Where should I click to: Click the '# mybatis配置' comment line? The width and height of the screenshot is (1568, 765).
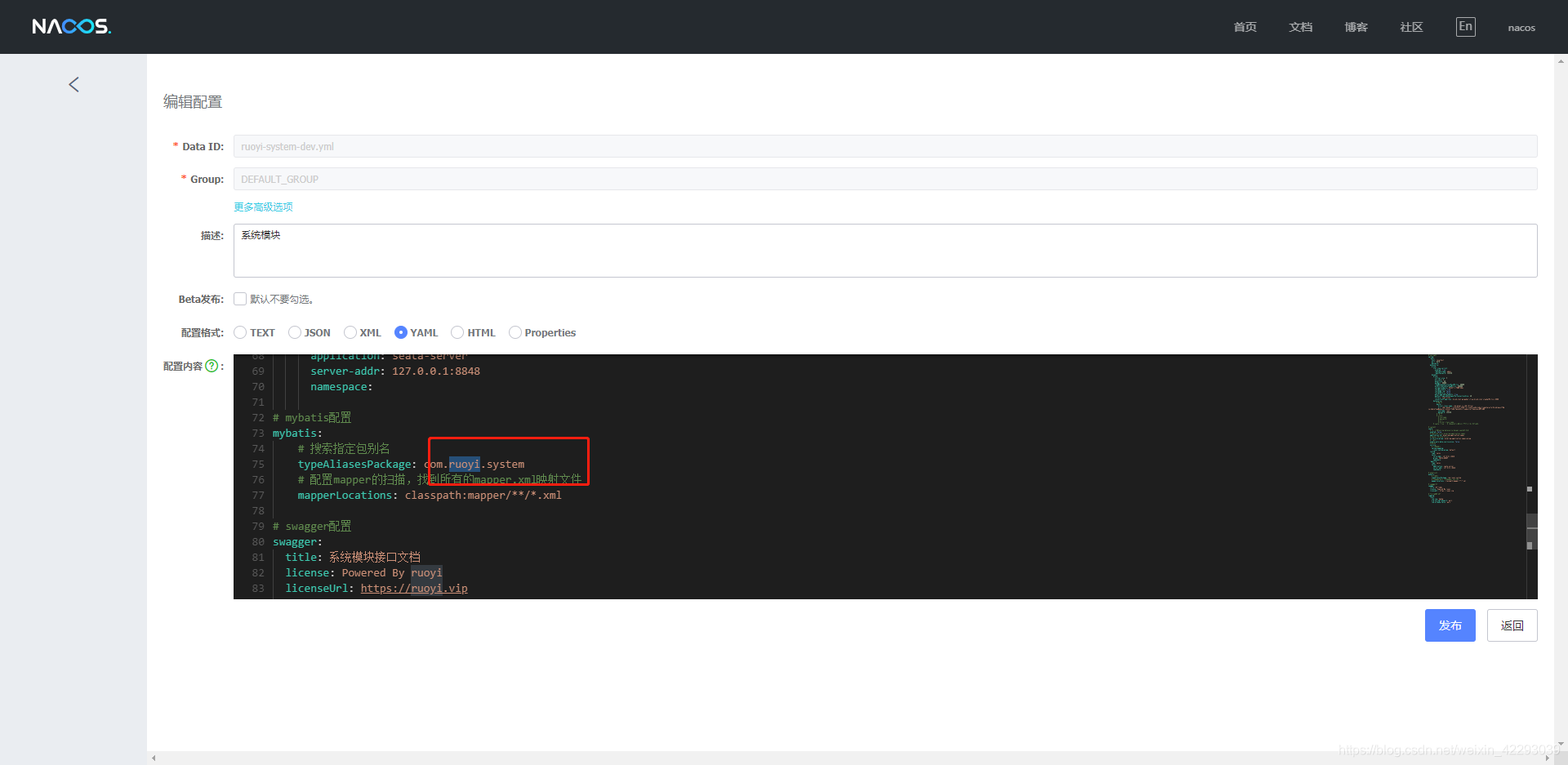tap(312, 418)
